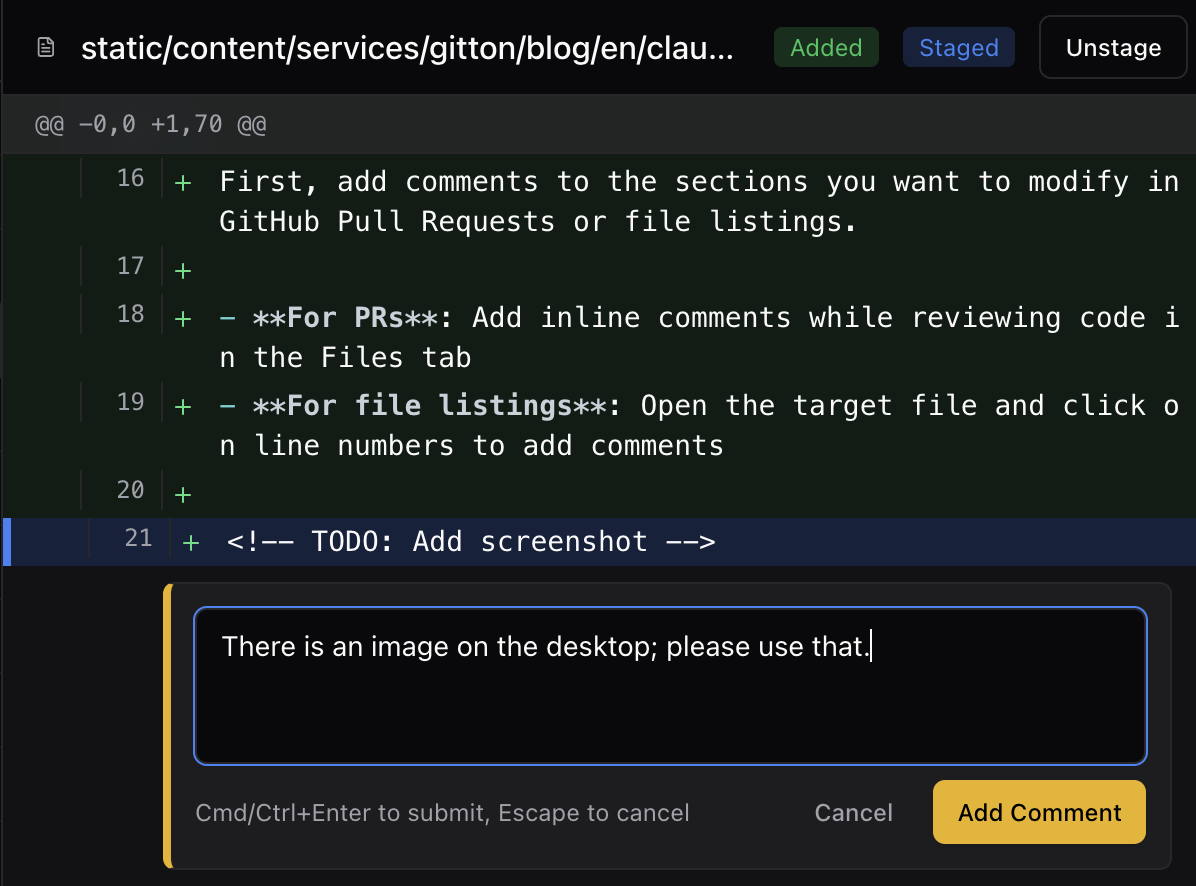Click the blue Staged status badge
This screenshot has height=886, width=1196.
tap(958, 48)
